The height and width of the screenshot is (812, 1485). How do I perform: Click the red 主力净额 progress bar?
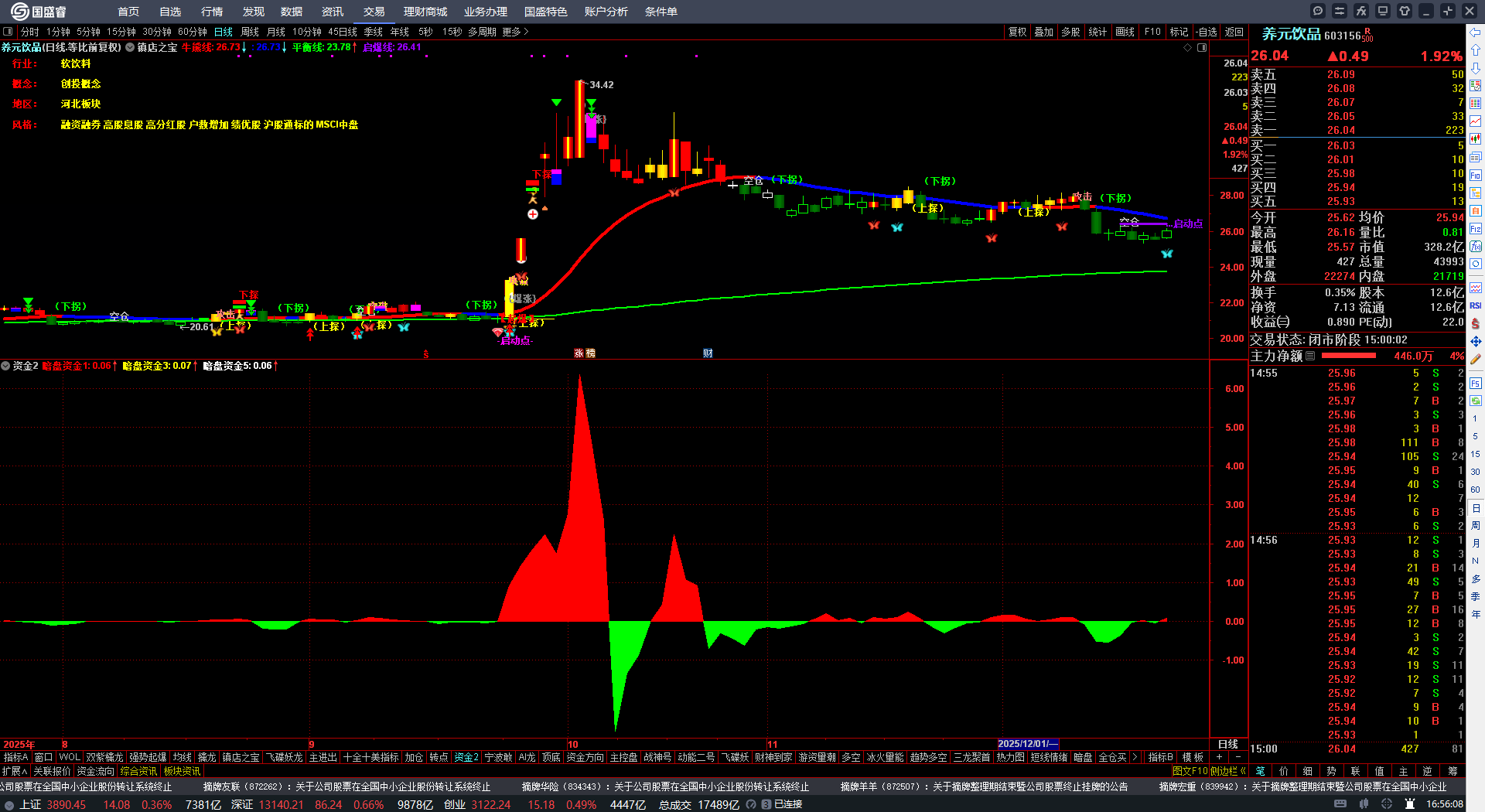1349,357
